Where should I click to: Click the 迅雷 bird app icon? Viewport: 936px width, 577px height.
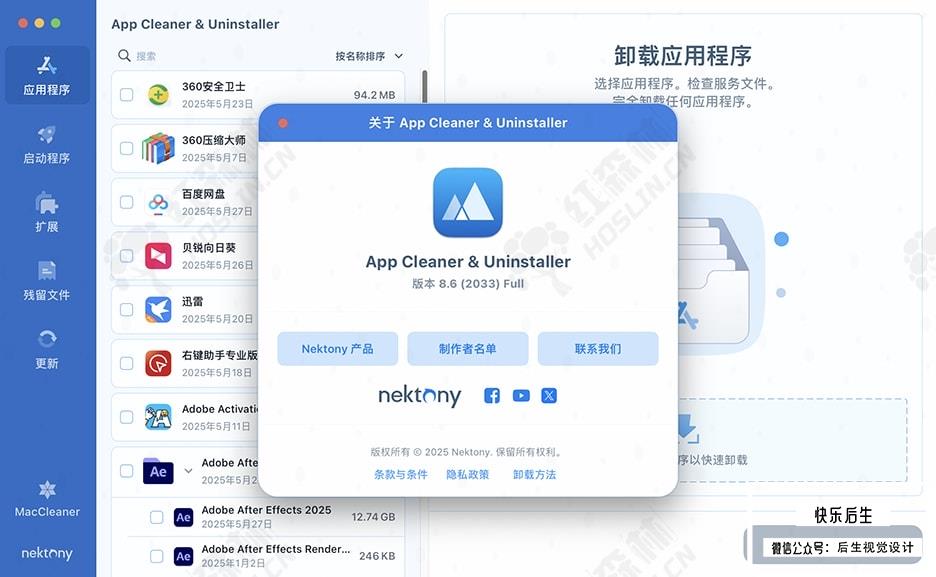[158, 310]
